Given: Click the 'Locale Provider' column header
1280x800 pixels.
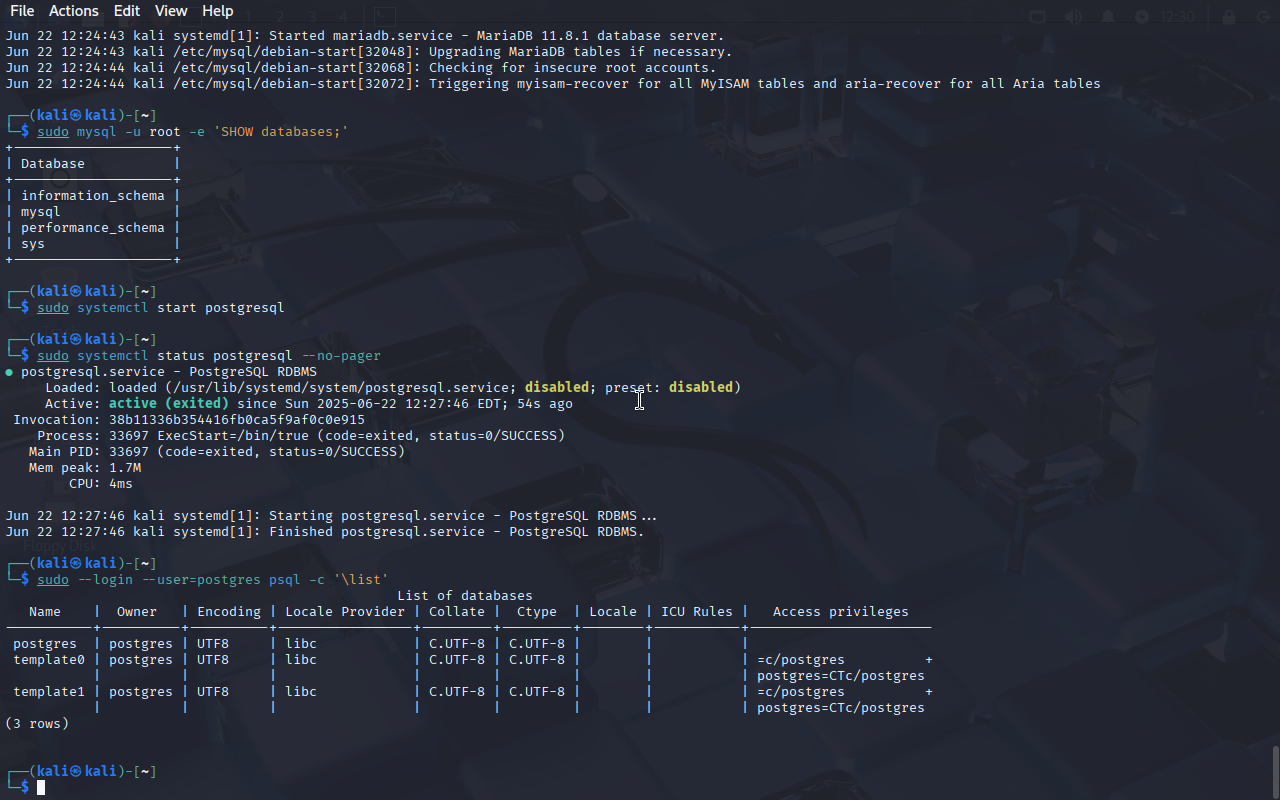Looking at the screenshot, I should [345, 612].
